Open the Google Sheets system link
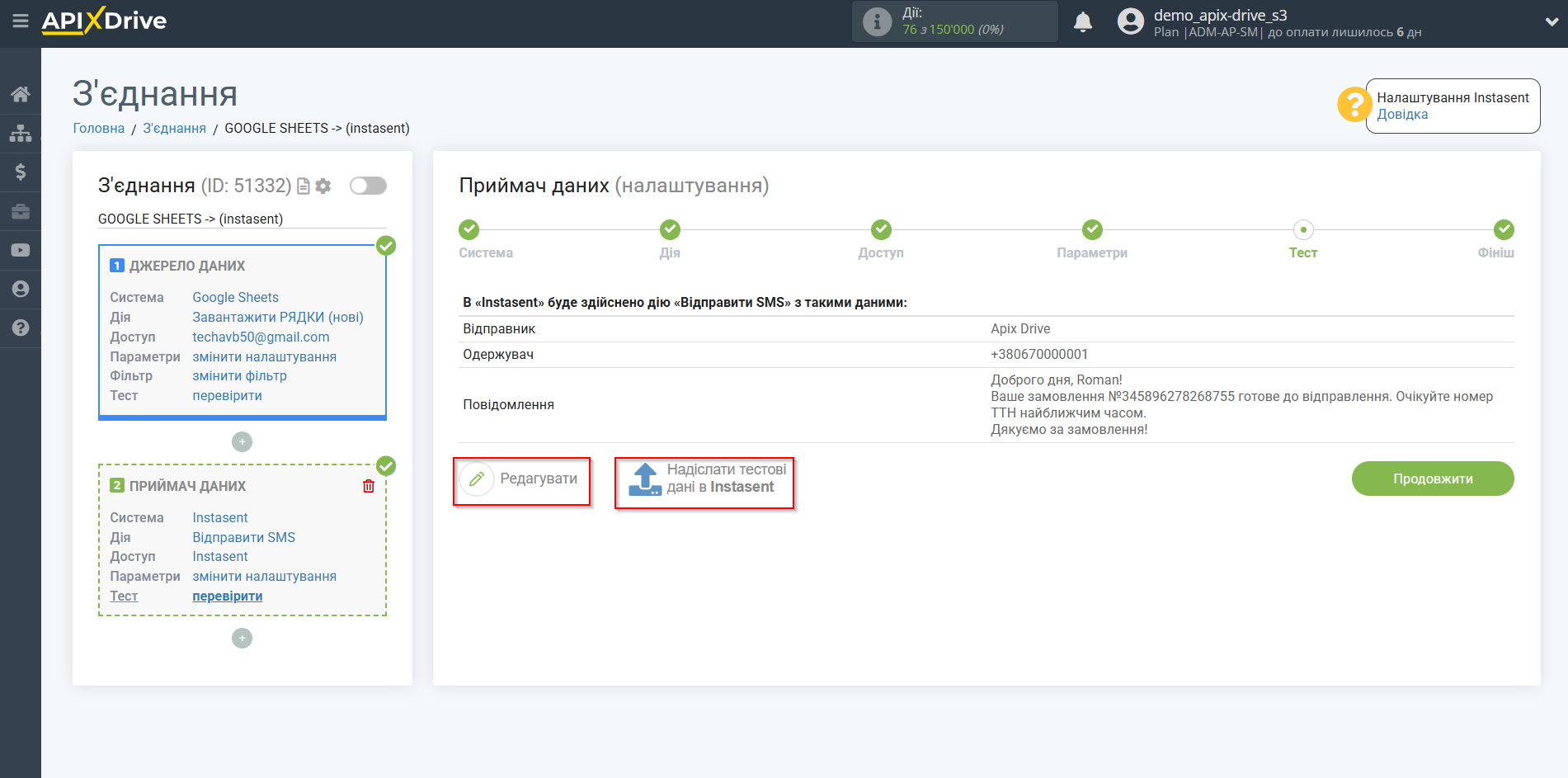 pos(236,297)
